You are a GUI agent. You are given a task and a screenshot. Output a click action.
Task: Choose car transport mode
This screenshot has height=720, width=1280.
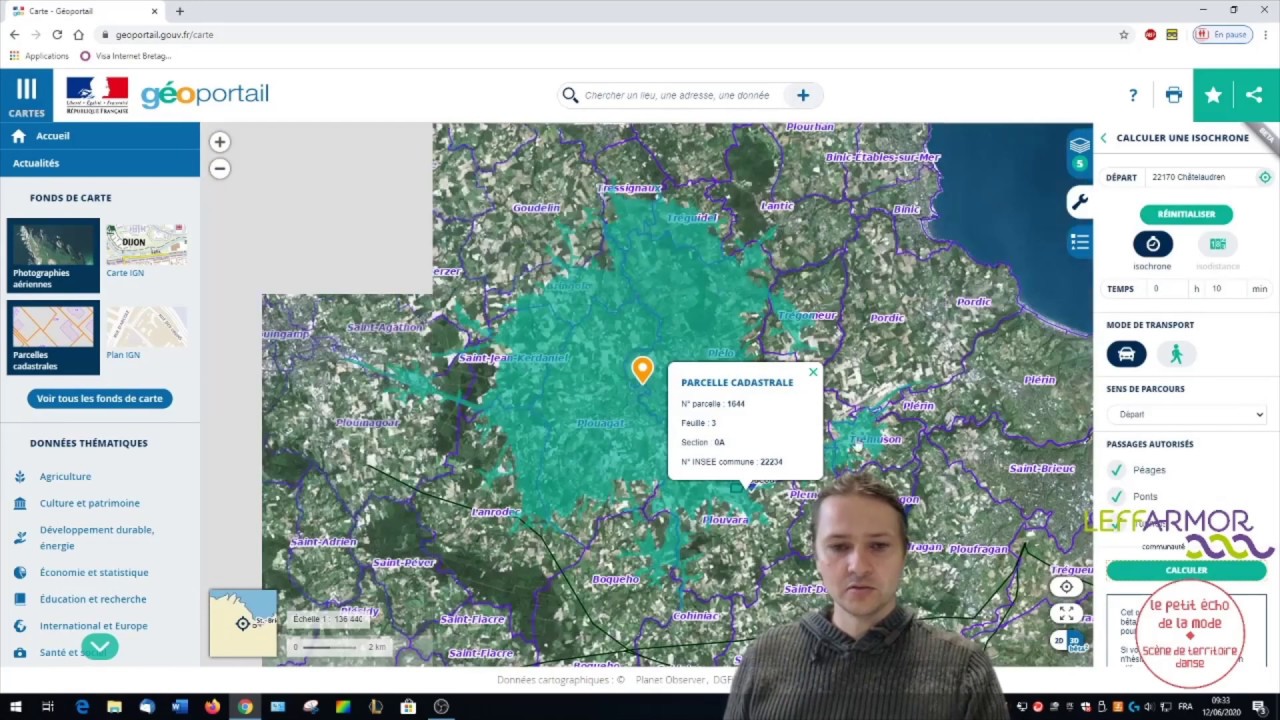pyautogui.click(x=1126, y=354)
